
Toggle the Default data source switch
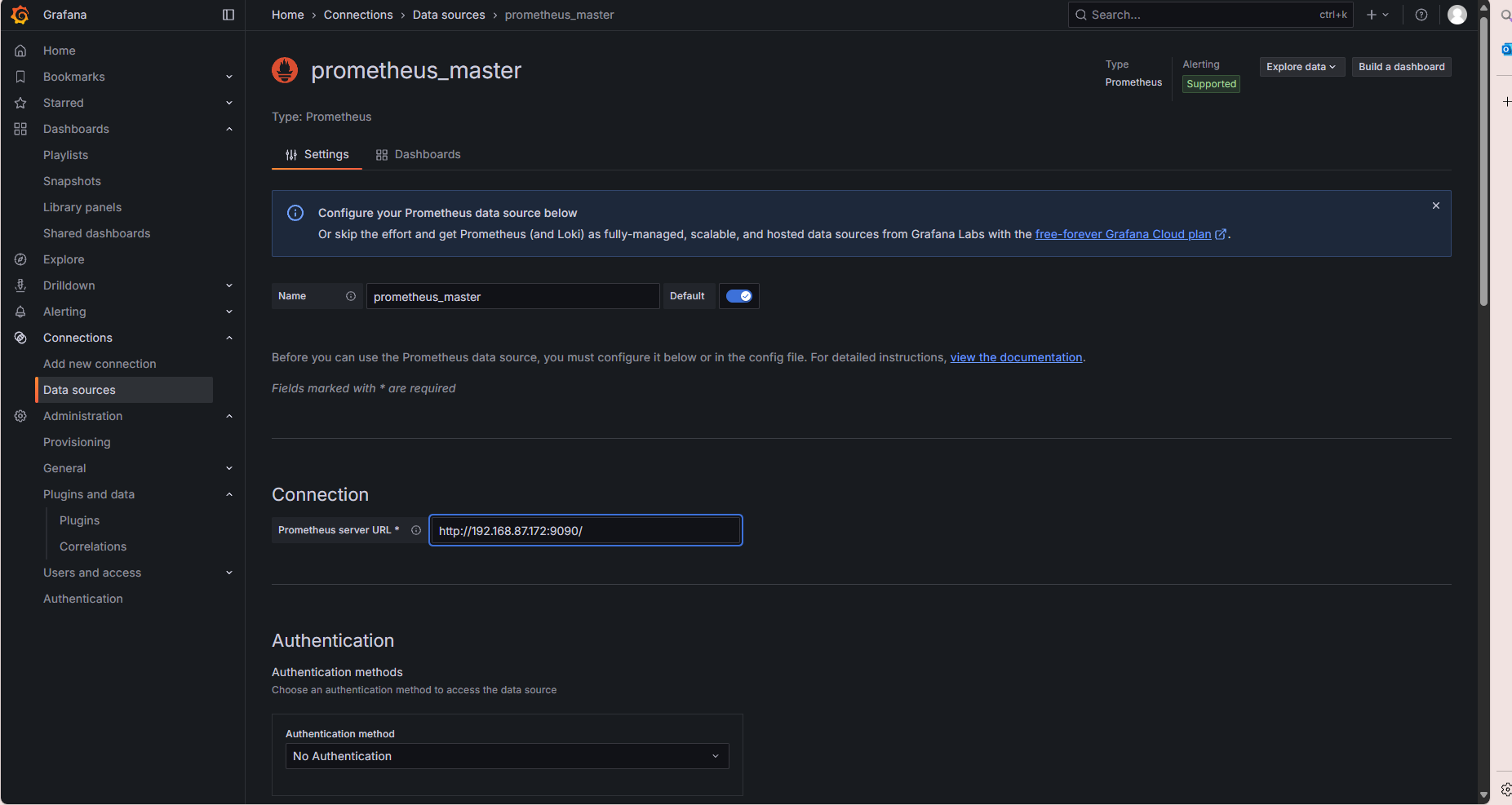(739, 296)
